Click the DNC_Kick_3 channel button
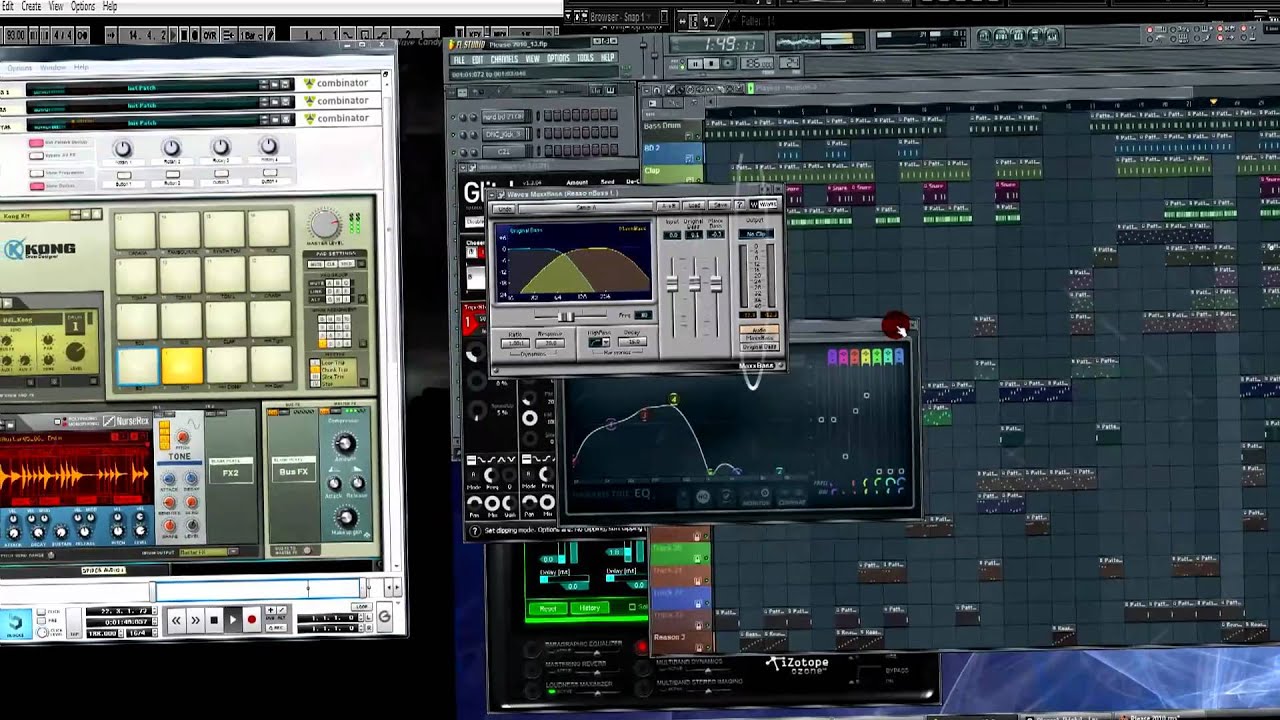The image size is (1280, 720). click(505, 133)
